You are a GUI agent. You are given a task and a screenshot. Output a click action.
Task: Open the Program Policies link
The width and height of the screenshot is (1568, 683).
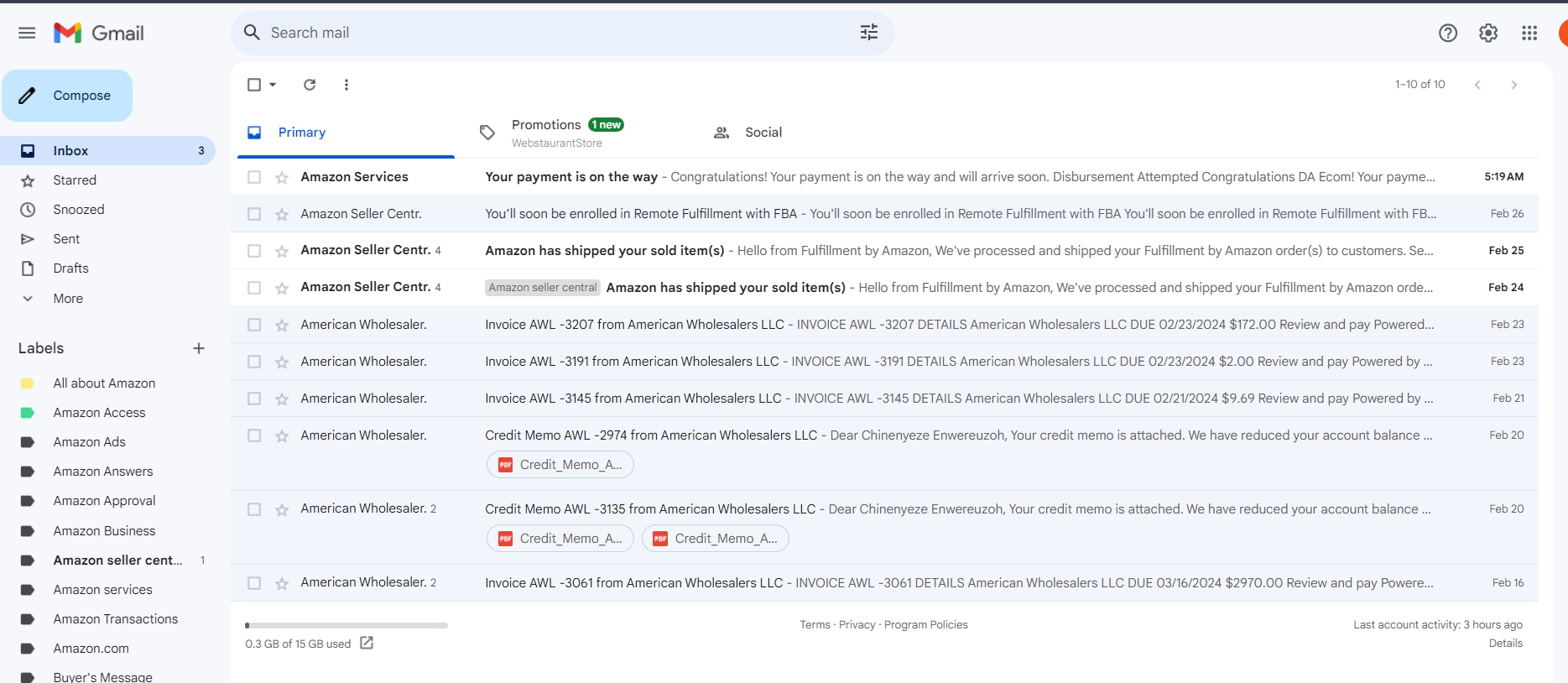(x=926, y=625)
